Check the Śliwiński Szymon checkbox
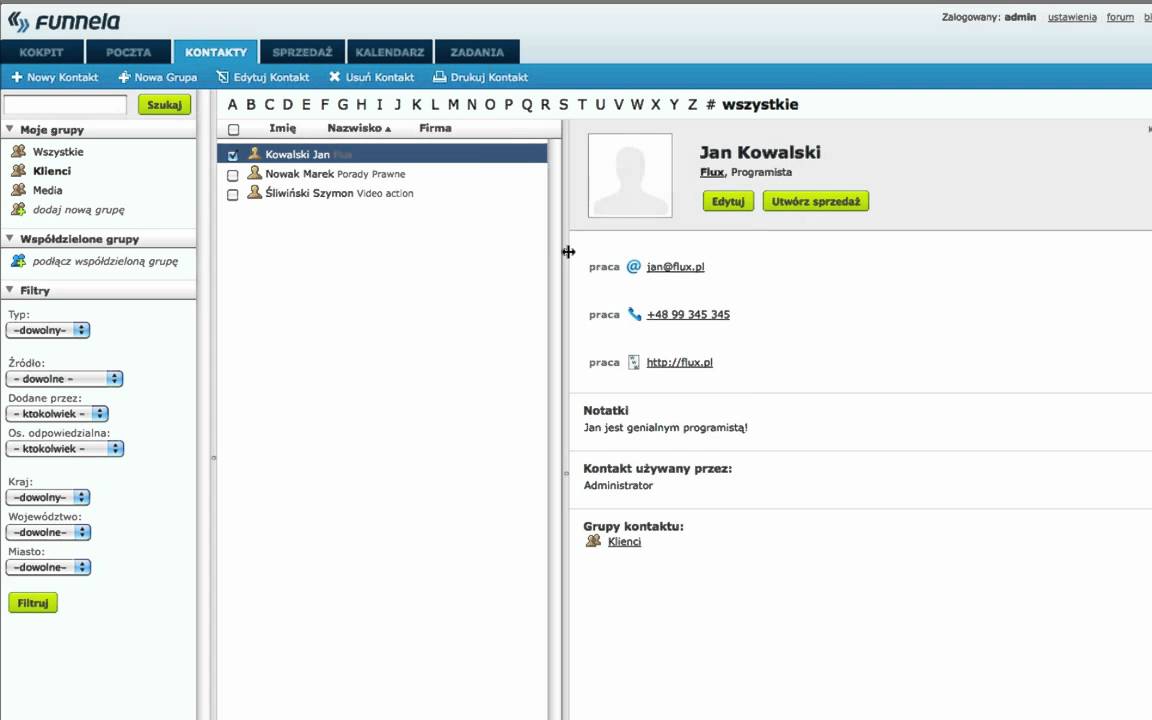The width and height of the screenshot is (1152, 720). [233, 195]
